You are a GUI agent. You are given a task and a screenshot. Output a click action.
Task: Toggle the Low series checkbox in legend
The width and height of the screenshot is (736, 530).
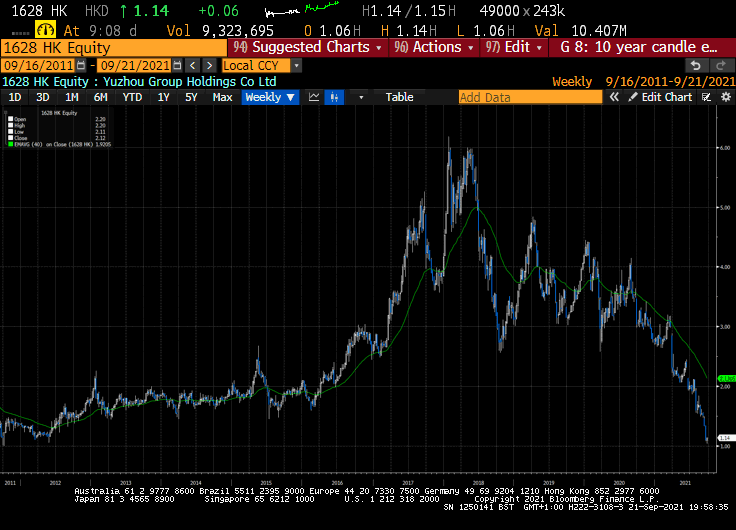click(10, 132)
